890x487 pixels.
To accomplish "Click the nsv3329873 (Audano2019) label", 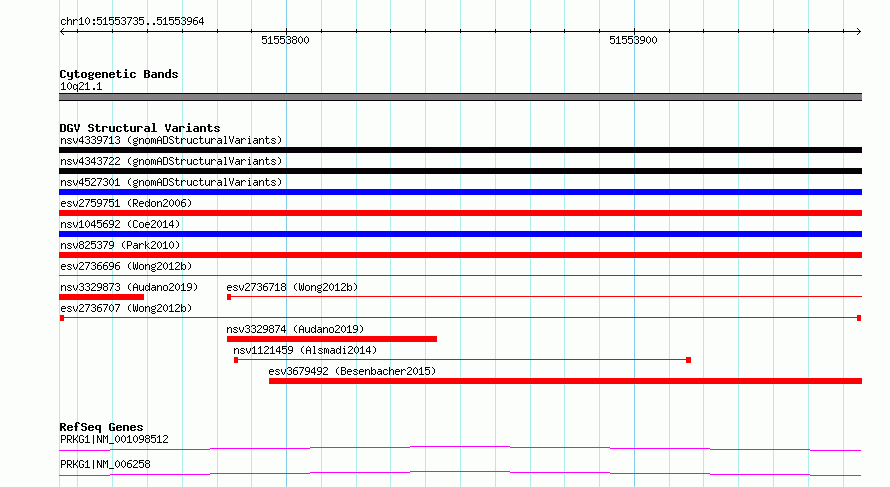I will pyautogui.click(x=129, y=287).
